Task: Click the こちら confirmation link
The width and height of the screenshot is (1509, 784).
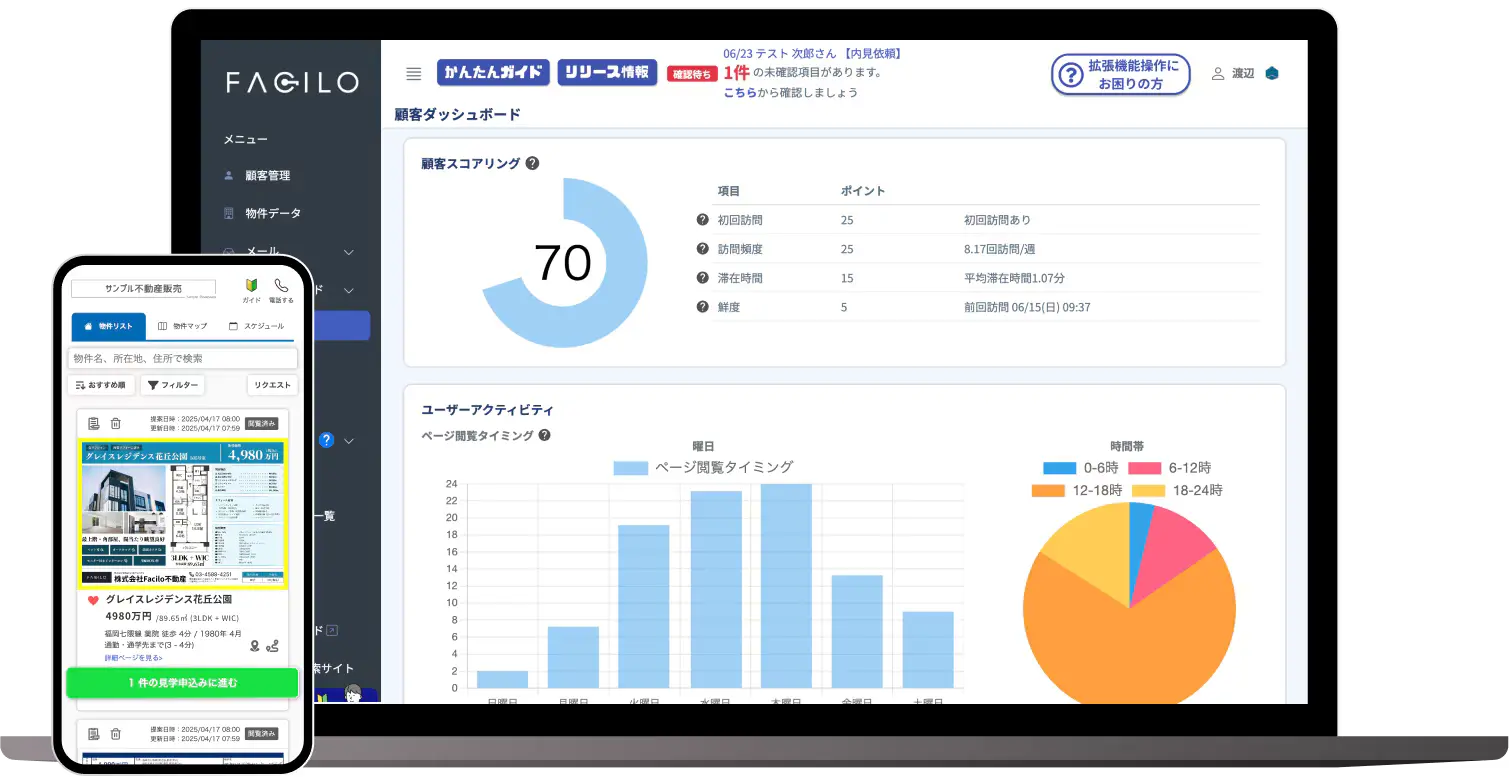Action: coord(739,92)
